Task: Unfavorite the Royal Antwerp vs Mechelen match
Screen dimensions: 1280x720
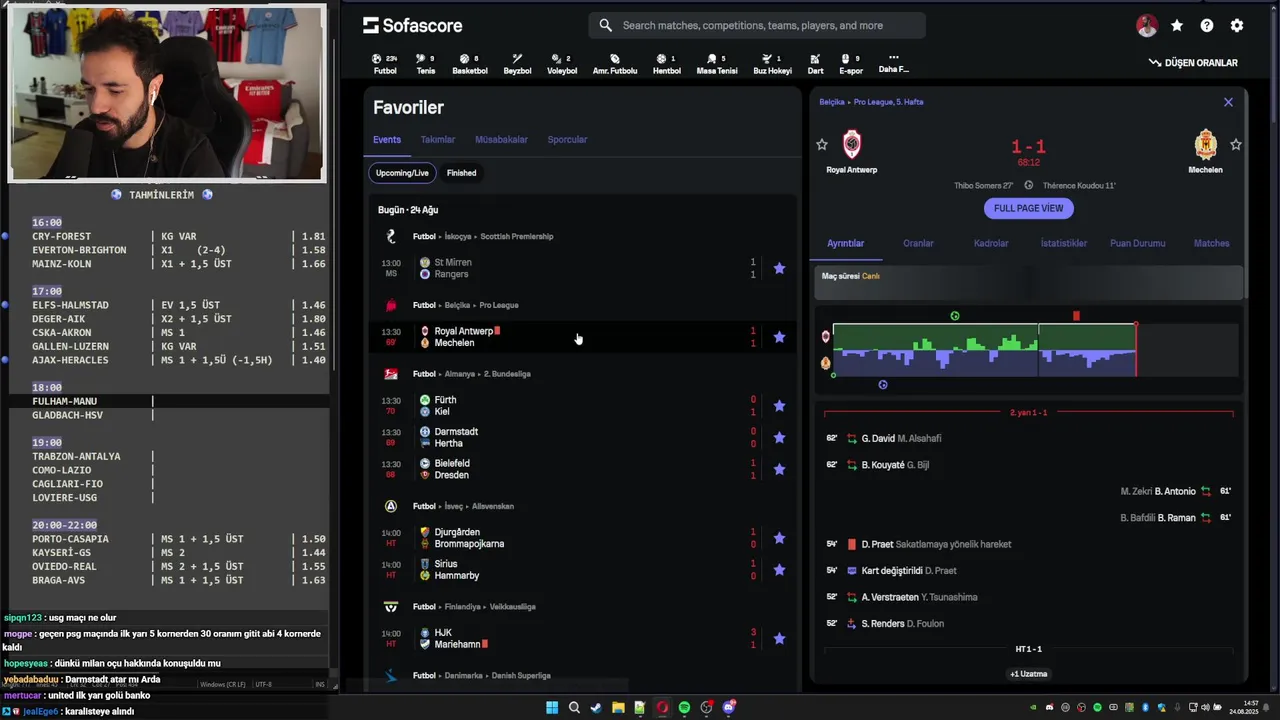Action: (x=779, y=337)
